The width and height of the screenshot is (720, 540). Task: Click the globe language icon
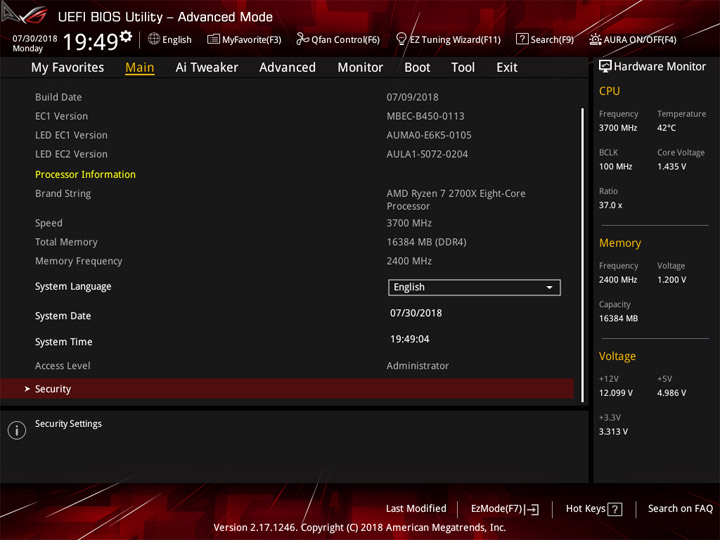pyautogui.click(x=154, y=39)
